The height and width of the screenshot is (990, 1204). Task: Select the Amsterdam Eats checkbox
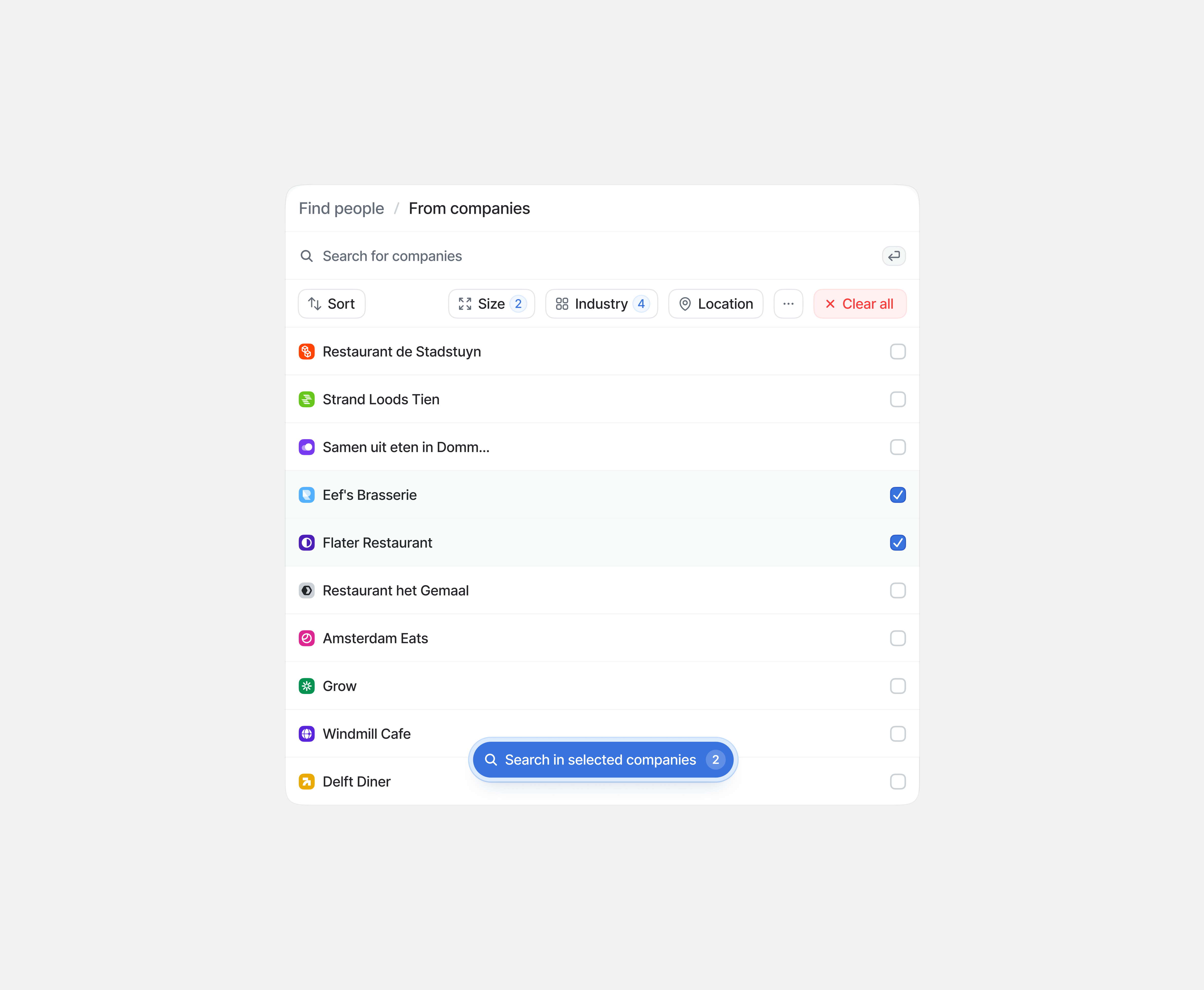(898, 638)
